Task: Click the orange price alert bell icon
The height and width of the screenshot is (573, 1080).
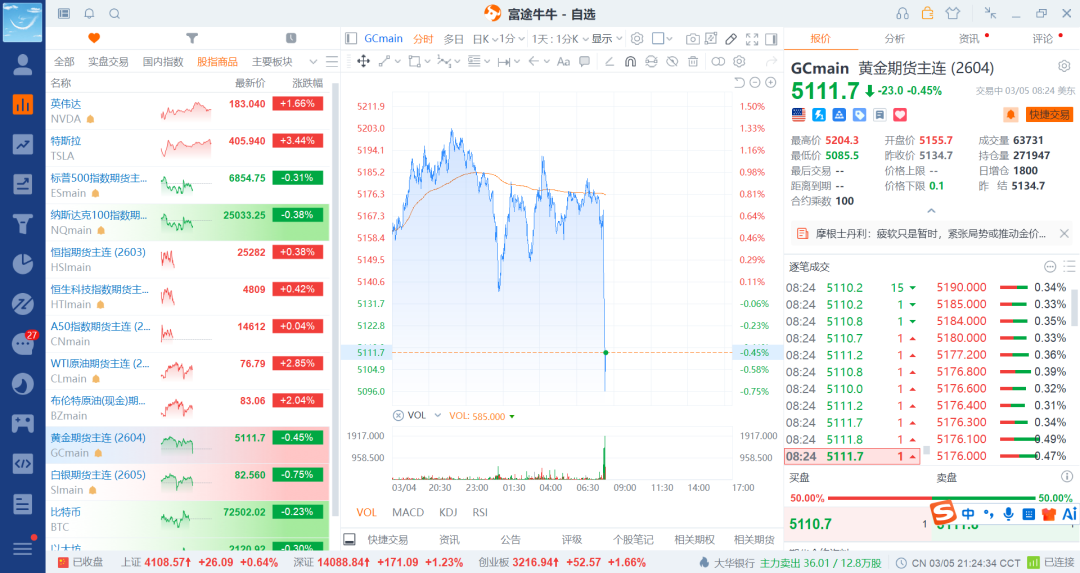Action: 1010,114
